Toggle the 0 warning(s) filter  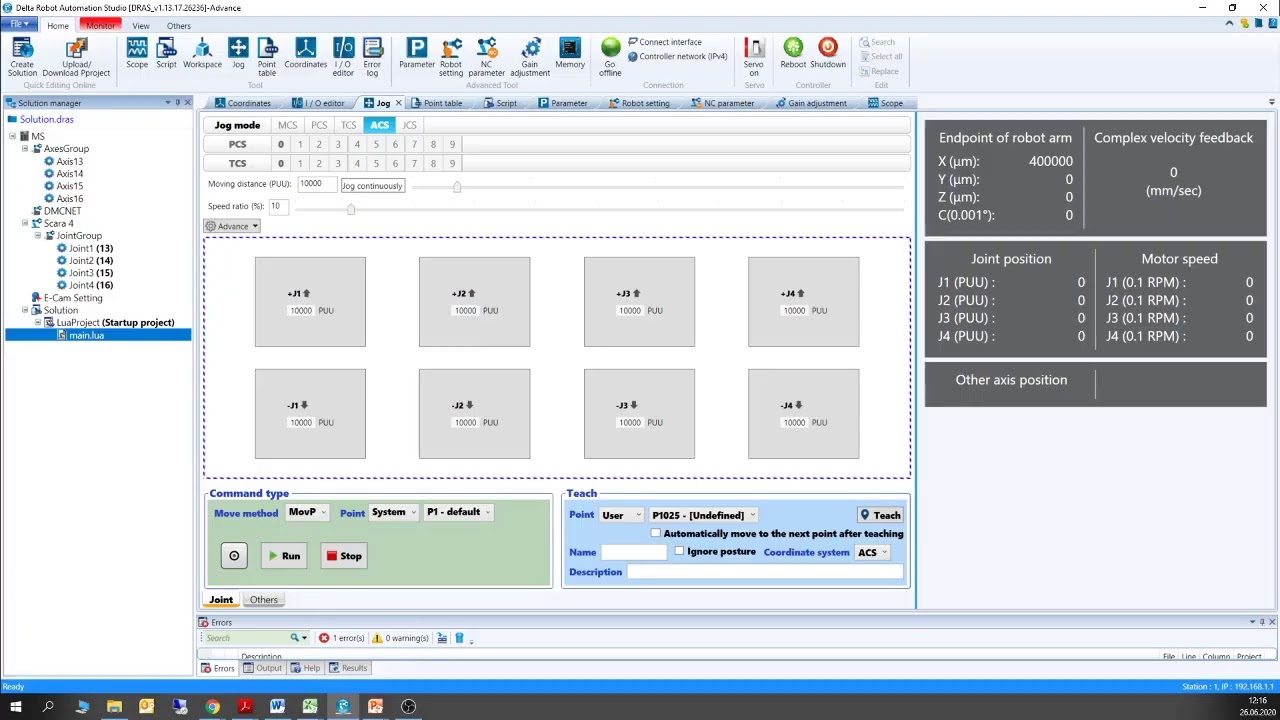pyautogui.click(x=400, y=638)
